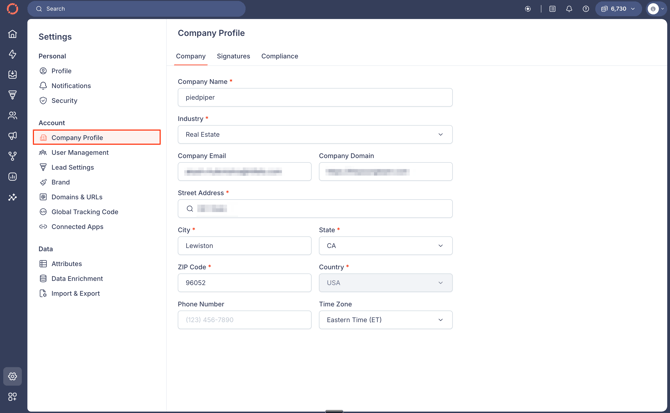The image size is (670, 413).
Task: Switch to the Signatures tab
Action: [x=233, y=56]
